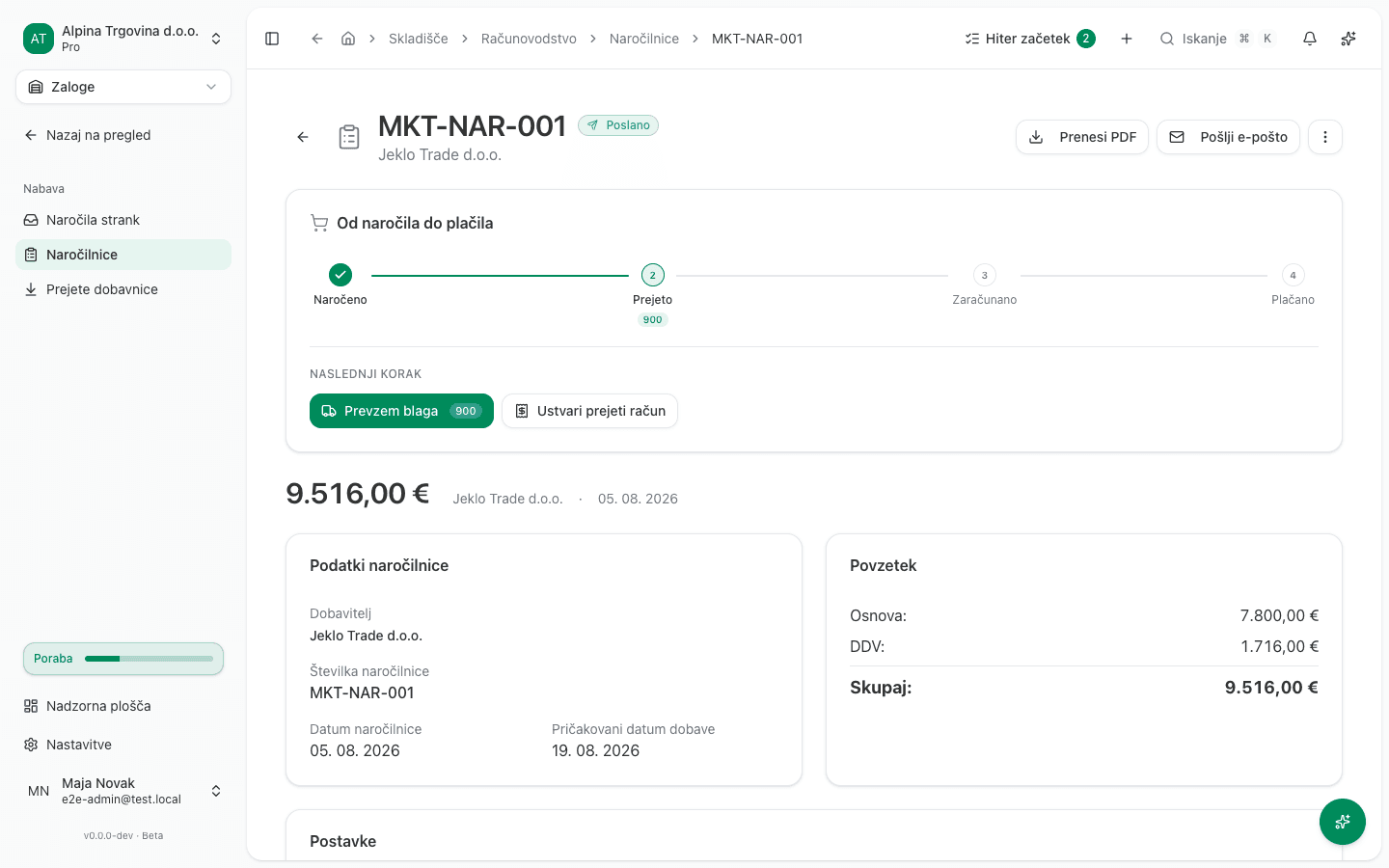The width and height of the screenshot is (1389, 868).
Task: Open the Zaloge module dropdown
Action: click(x=123, y=87)
